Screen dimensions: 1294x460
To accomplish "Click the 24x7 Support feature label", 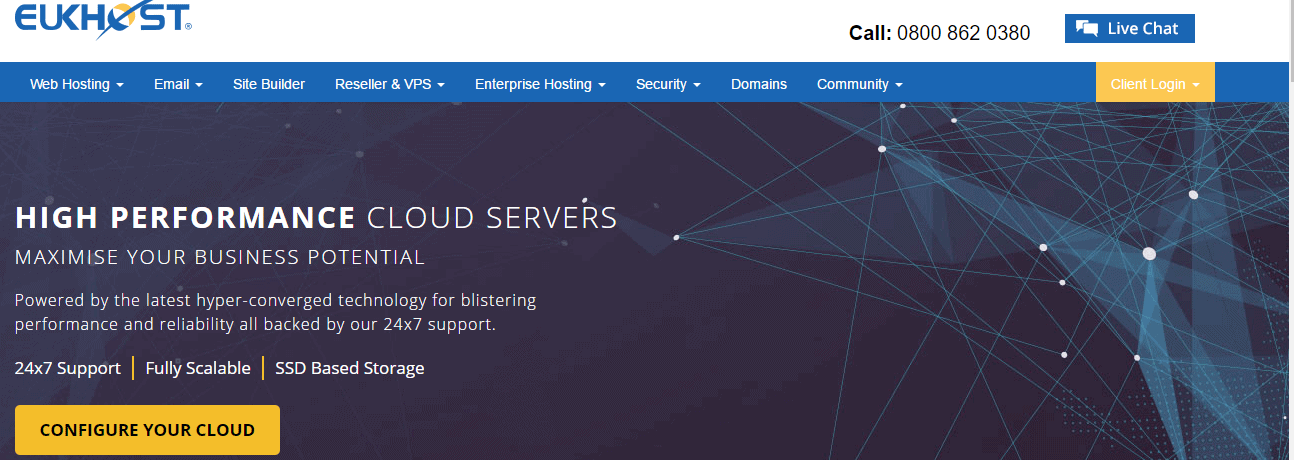I will 68,368.
